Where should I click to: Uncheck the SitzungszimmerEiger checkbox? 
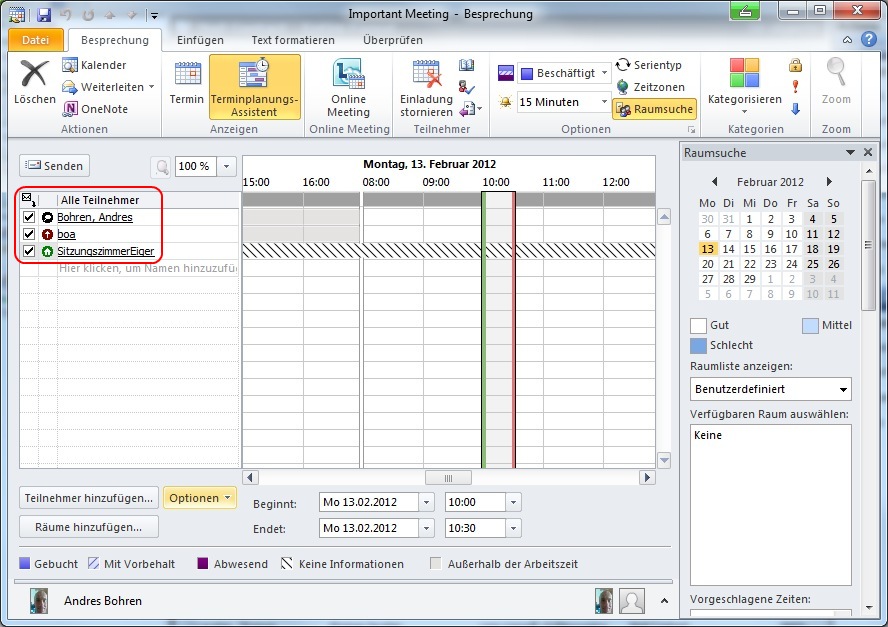pos(29,251)
